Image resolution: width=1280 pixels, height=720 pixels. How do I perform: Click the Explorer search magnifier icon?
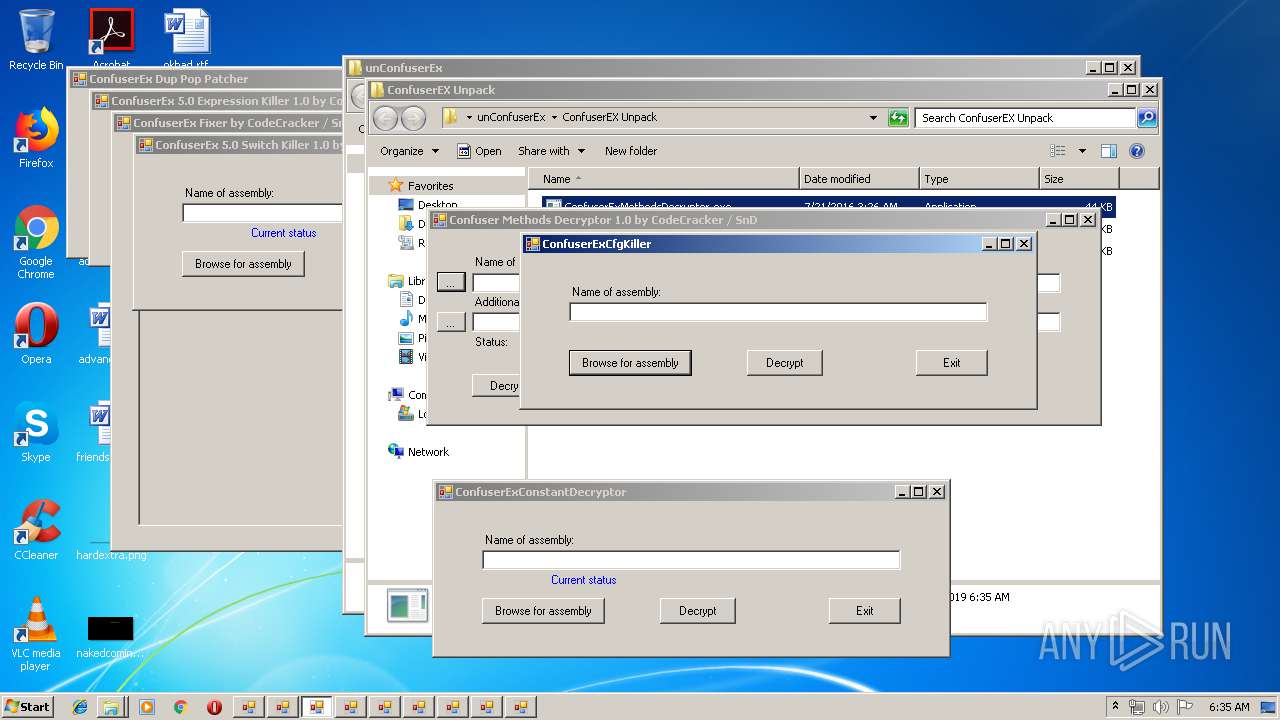pos(1146,118)
